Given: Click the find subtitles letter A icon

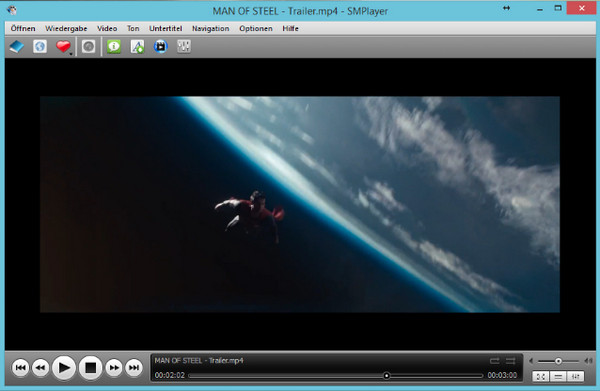Looking at the screenshot, I should coord(137,47).
